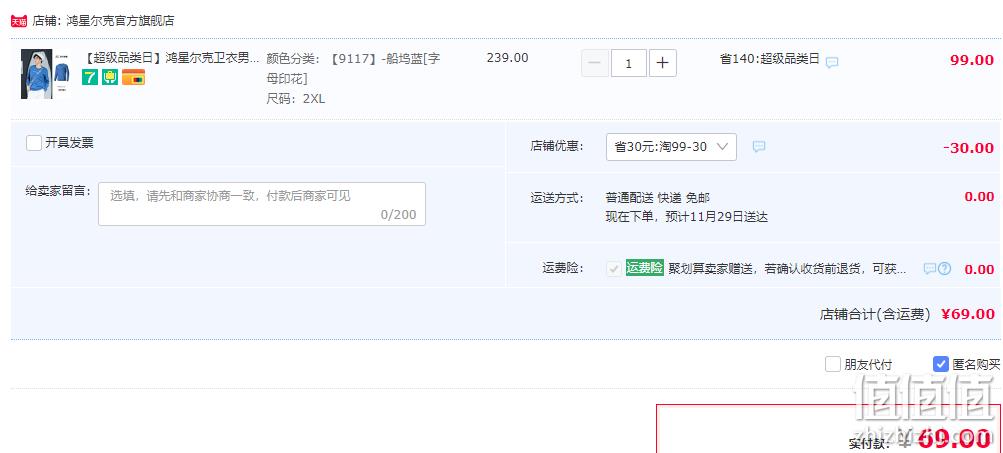
Task: Open the 【超级品类日】鸿星尔克卫衣男 product title
Action: (x=171, y=58)
